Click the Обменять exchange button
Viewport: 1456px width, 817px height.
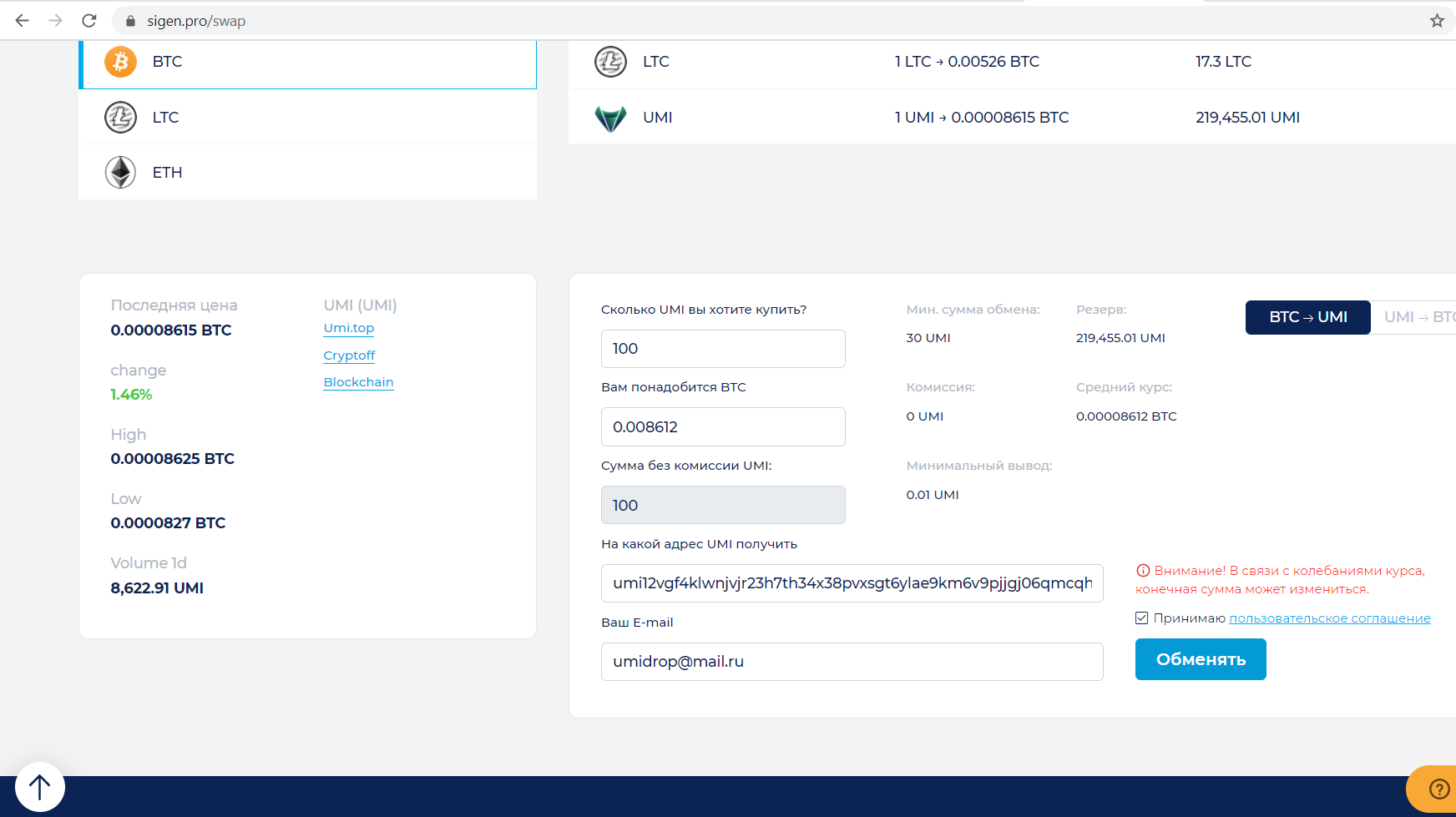click(x=1201, y=659)
